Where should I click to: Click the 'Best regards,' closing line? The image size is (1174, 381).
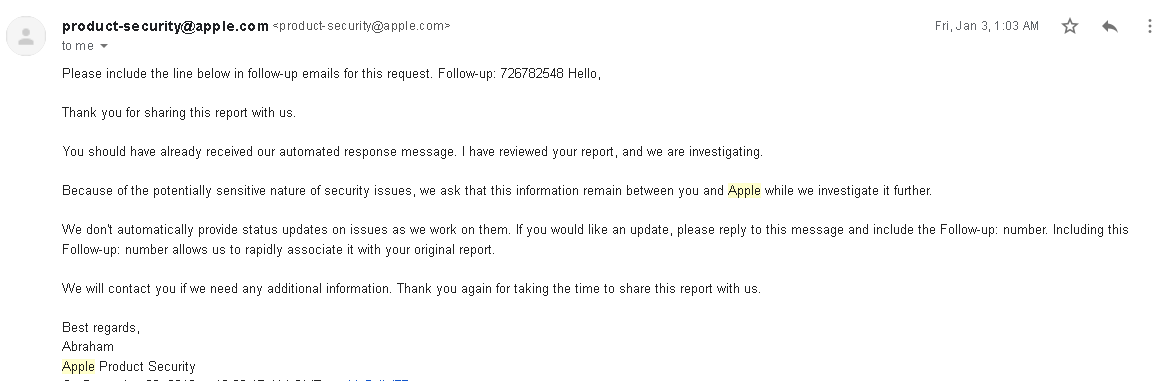tap(101, 328)
